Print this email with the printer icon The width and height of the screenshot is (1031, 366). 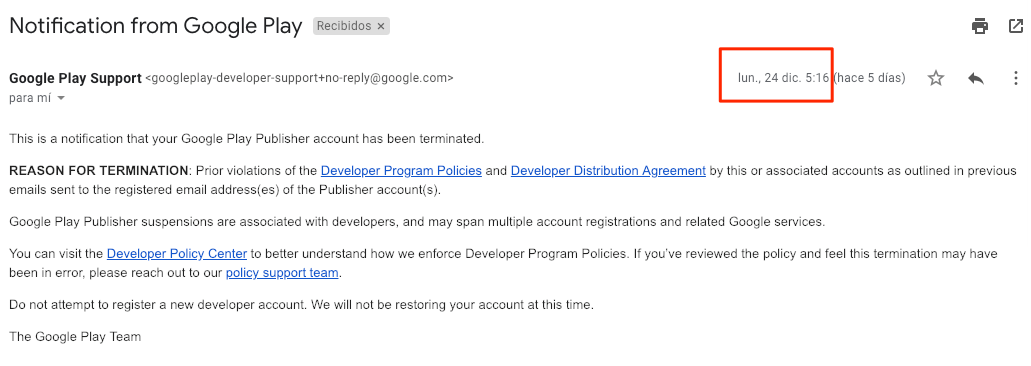[980, 26]
